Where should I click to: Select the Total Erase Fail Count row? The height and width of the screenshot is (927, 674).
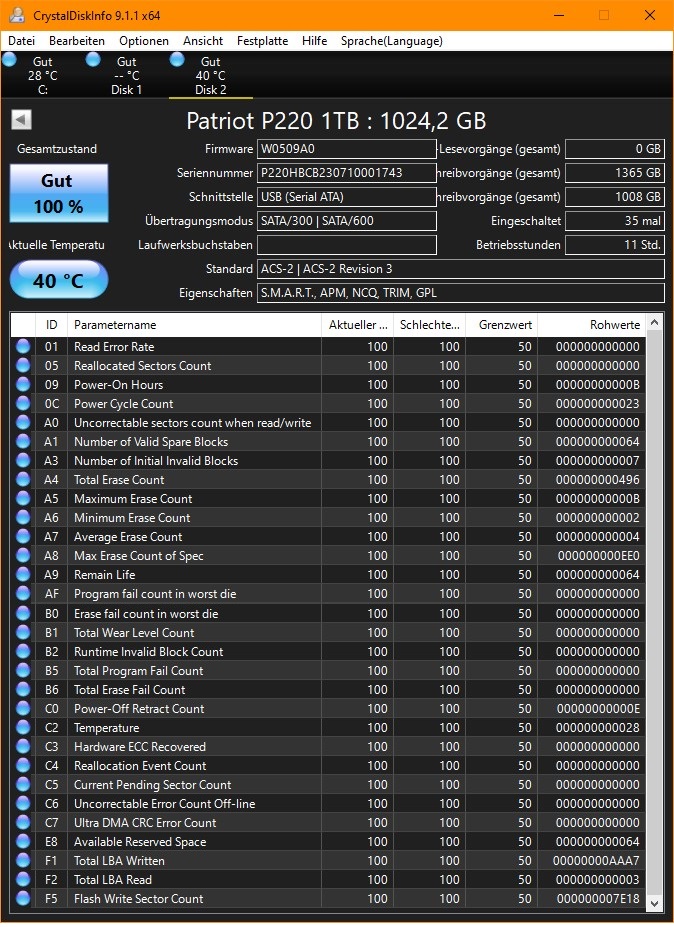click(328, 689)
